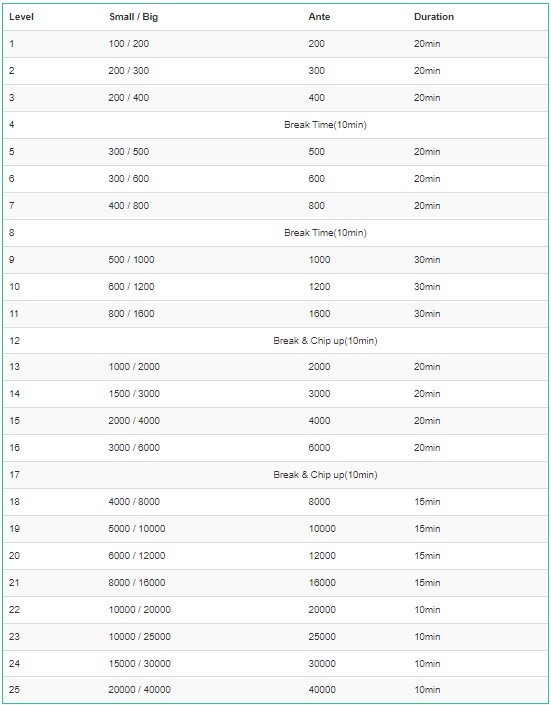Click the 5000 / 10000 blinds cell
Screen dimensions: 551x705
137,529
